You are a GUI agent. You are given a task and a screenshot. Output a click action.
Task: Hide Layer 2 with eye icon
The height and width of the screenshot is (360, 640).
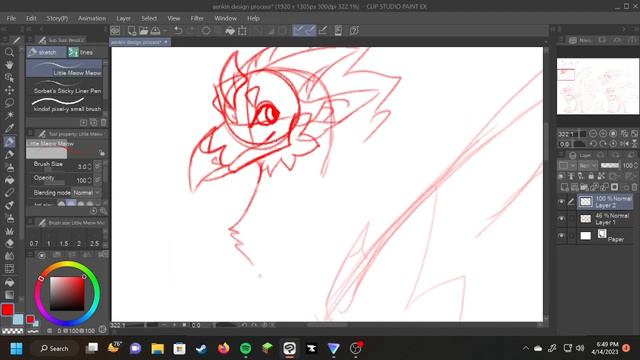pyautogui.click(x=562, y=202)
